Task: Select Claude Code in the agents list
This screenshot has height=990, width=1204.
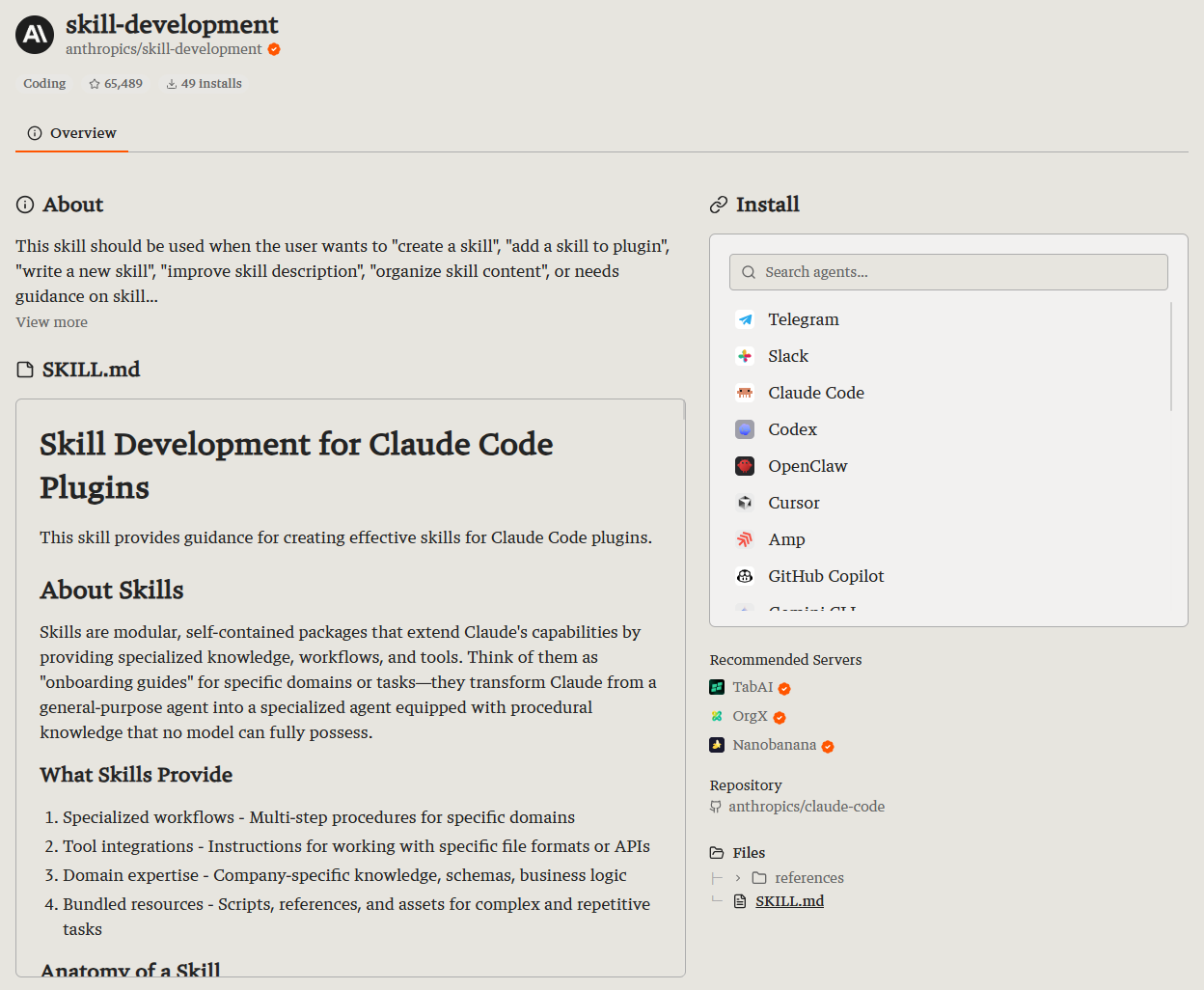Action: (x=949, y=393)
